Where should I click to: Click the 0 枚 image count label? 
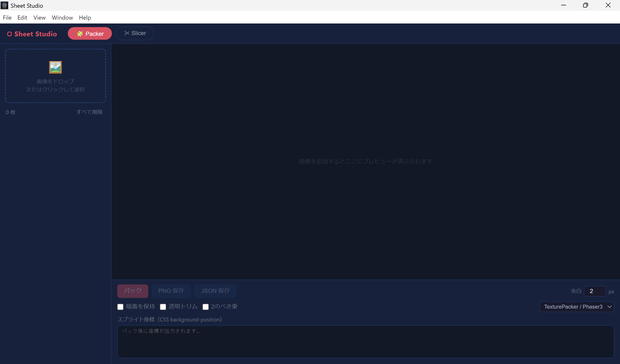click(11, 112)
